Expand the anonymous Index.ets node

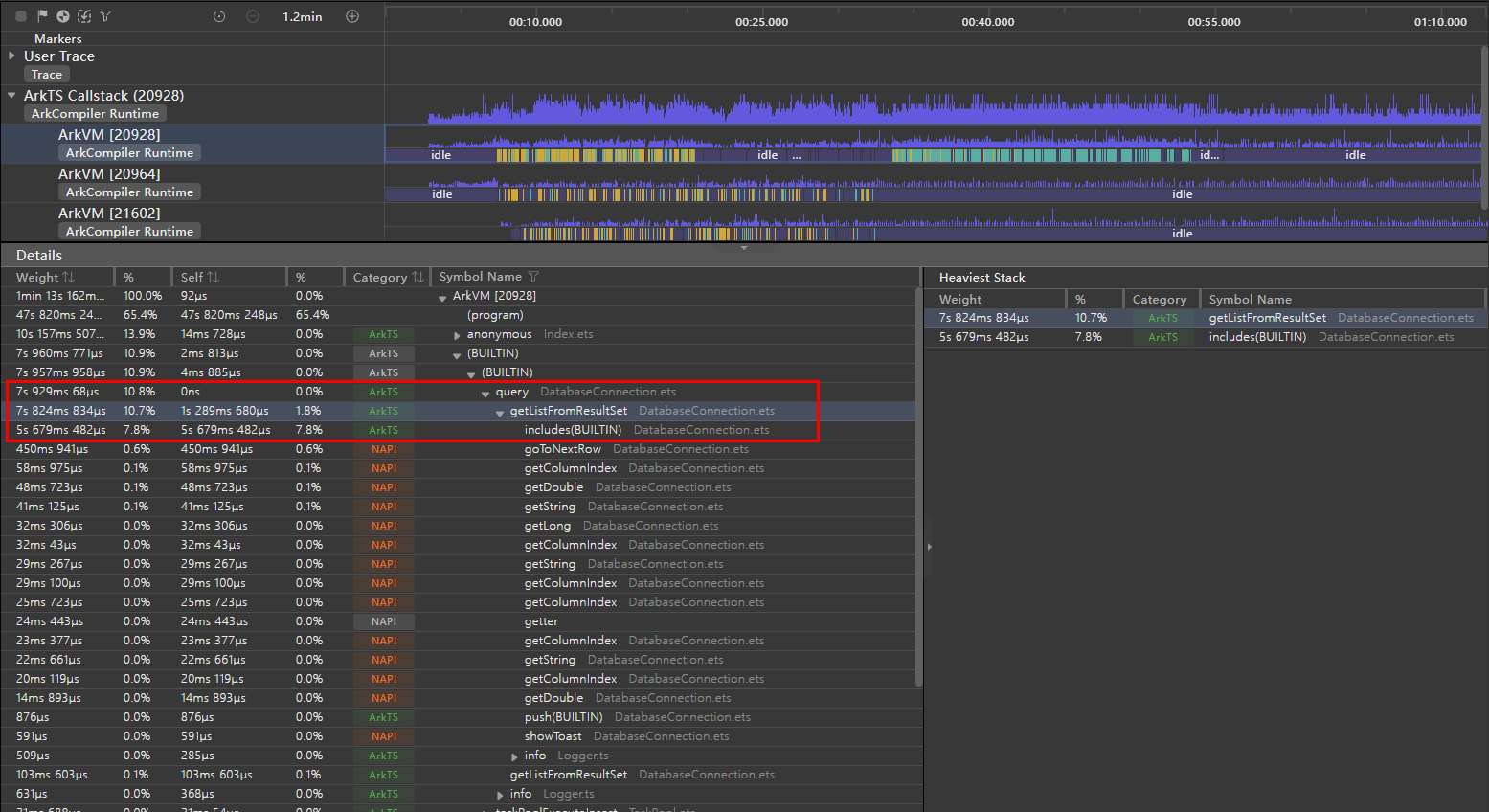(x=457, y=335)
